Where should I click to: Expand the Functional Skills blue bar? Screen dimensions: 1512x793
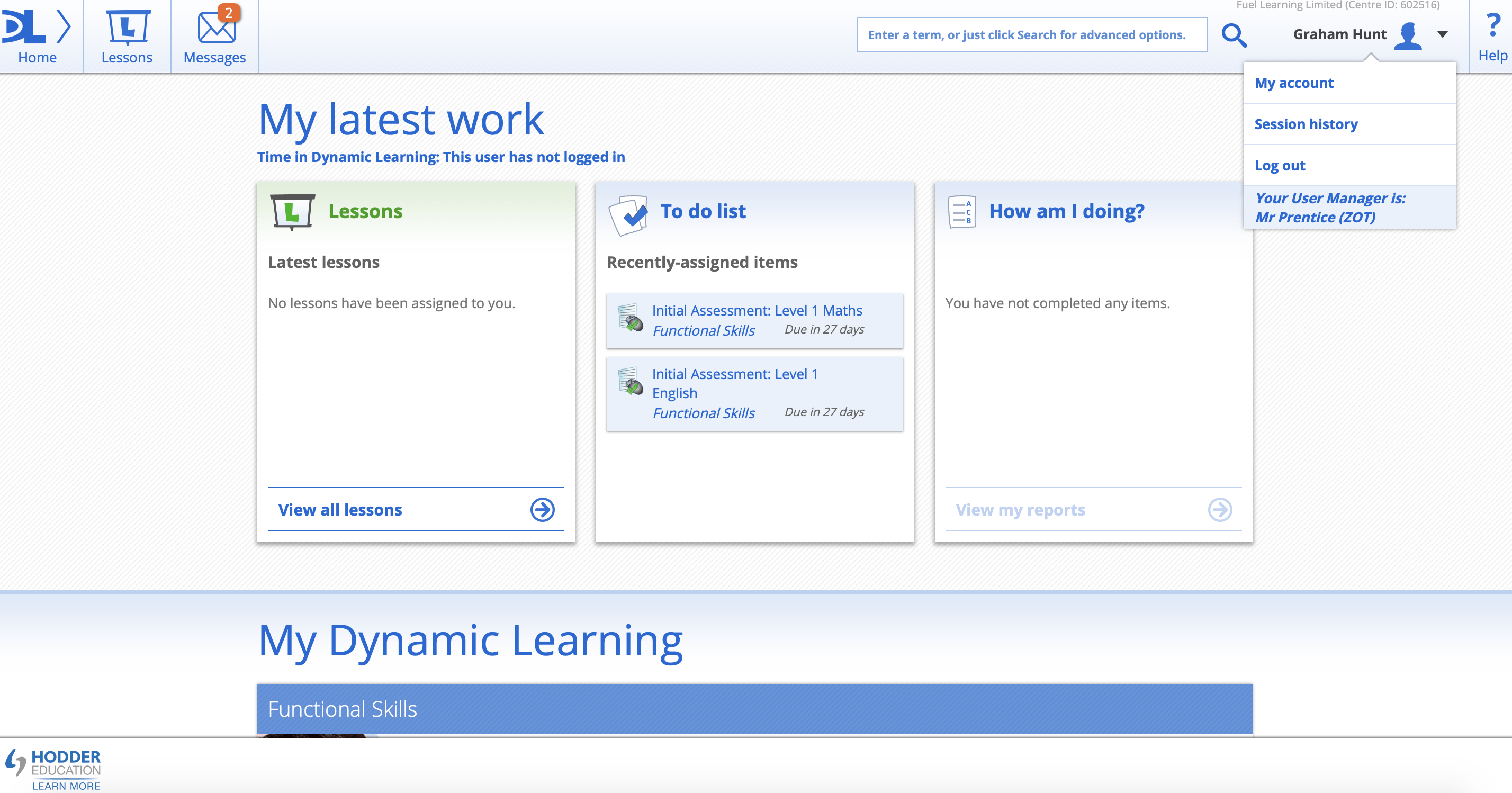(x=754, y=709)
